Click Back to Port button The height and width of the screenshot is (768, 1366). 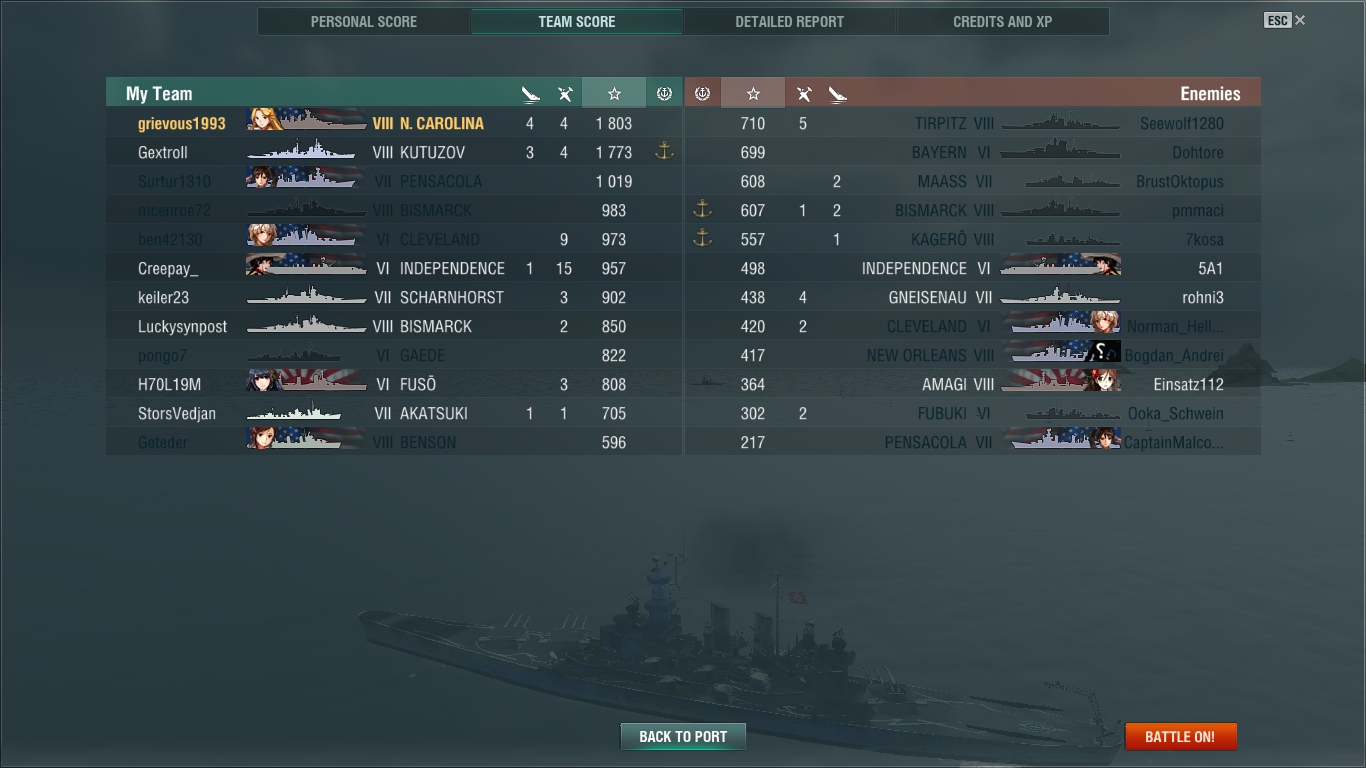point(683,737)
